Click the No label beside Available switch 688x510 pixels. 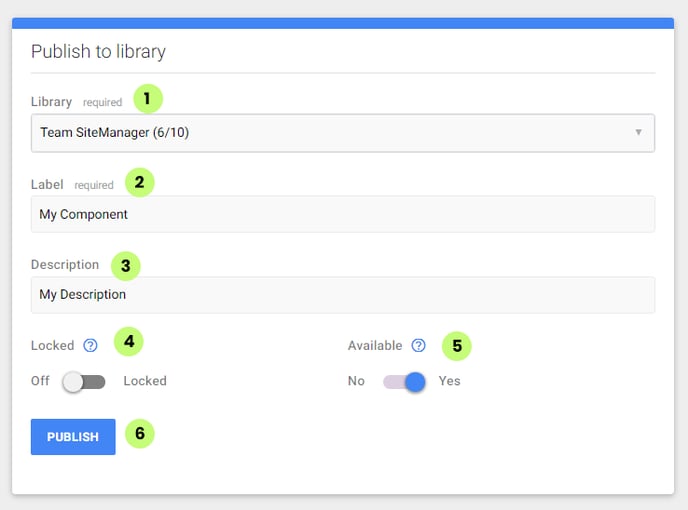click(x=356, y=381)
